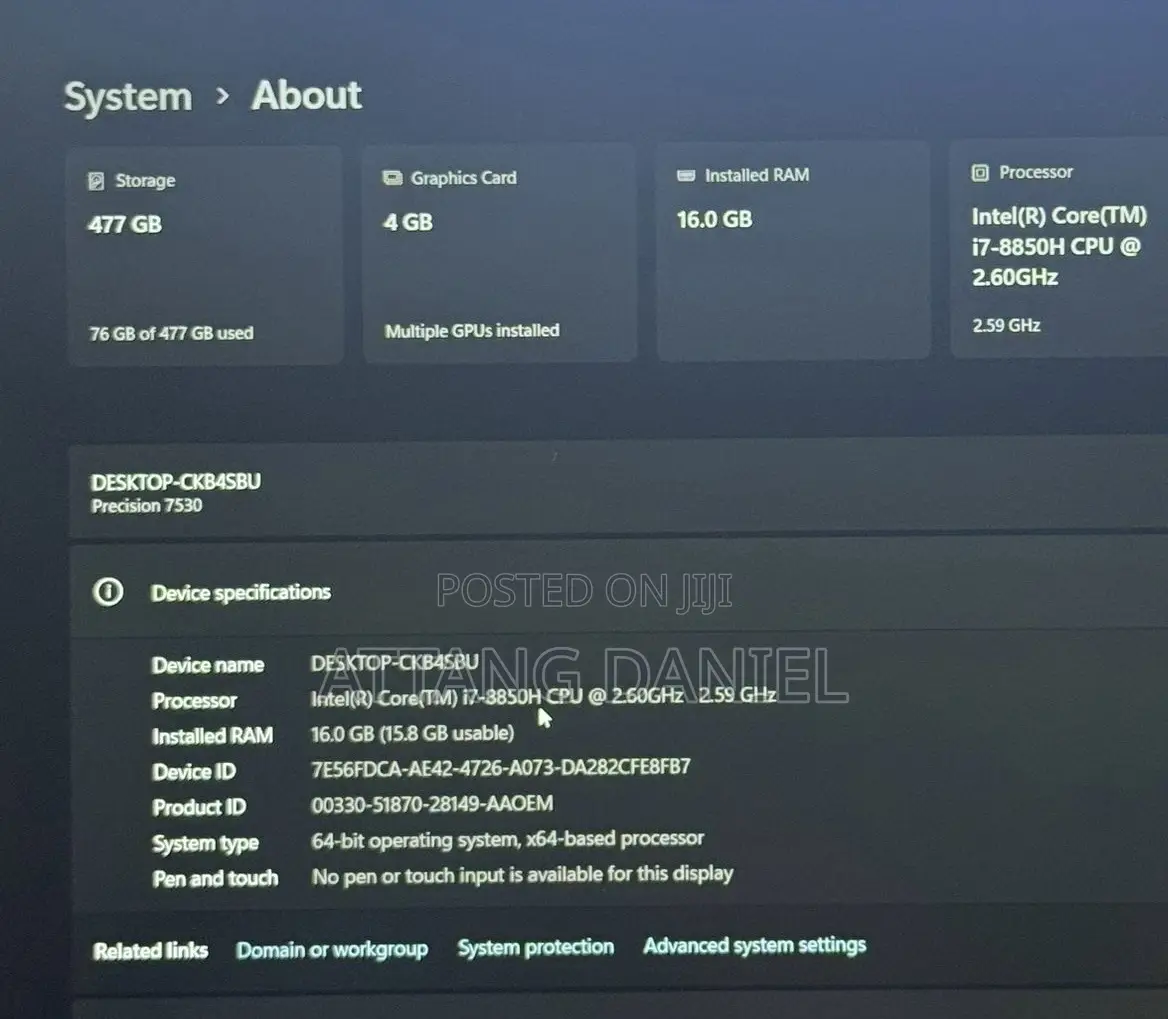The image size is (1168, 1019).
Task: Click 'Multiple GPUs installed' text
Action: coord(472,330)
